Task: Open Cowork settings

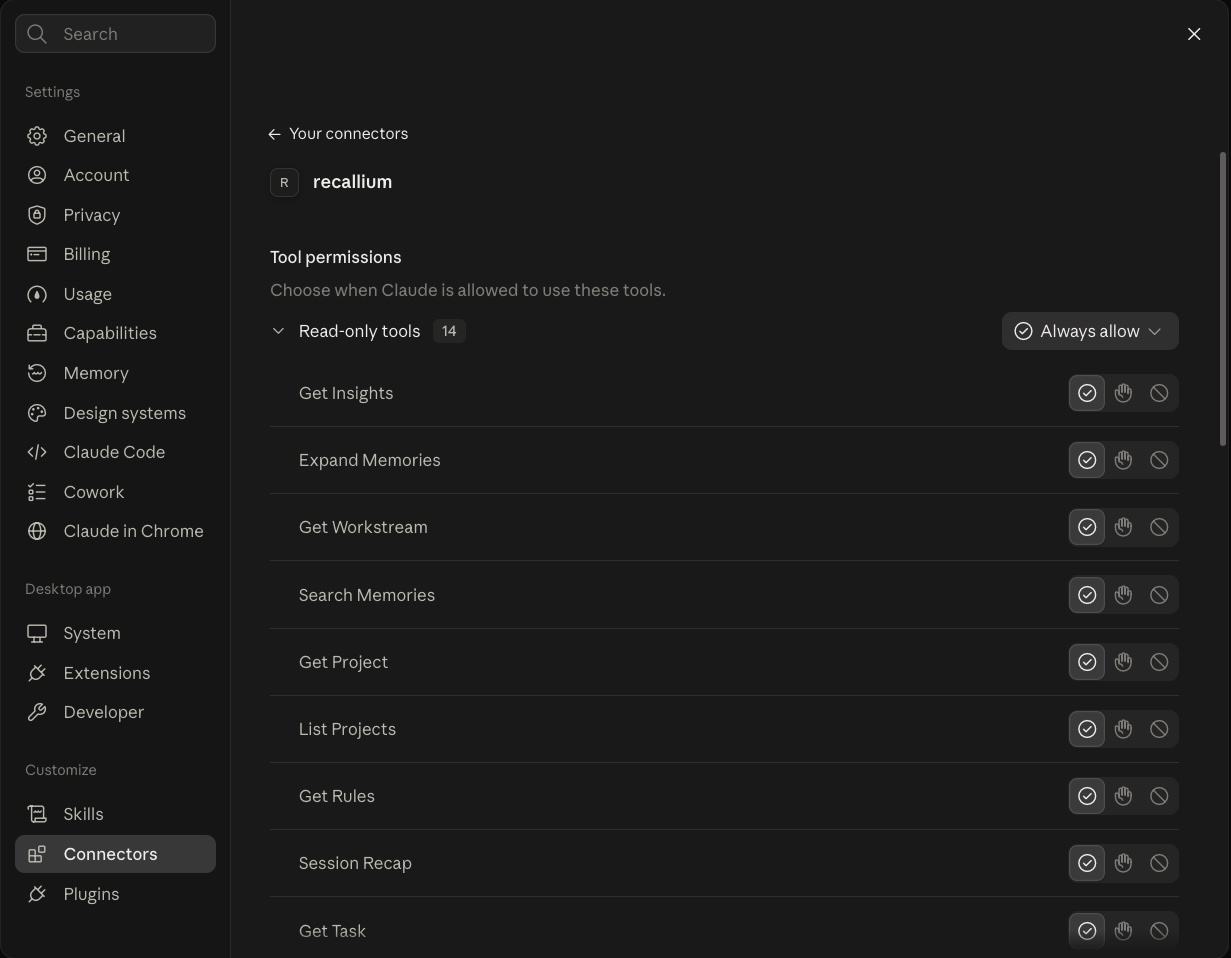Action: pyautogui.click(x=115, y=492)
